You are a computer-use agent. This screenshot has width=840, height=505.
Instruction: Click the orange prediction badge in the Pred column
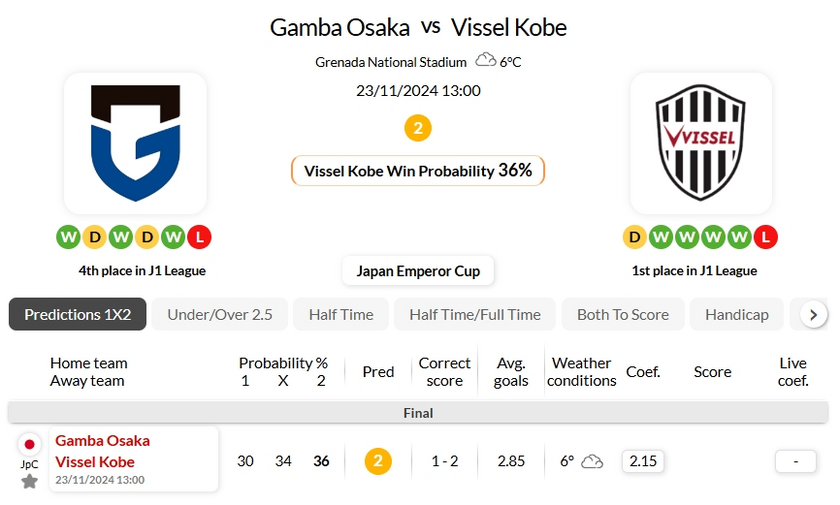pos(378,461)
